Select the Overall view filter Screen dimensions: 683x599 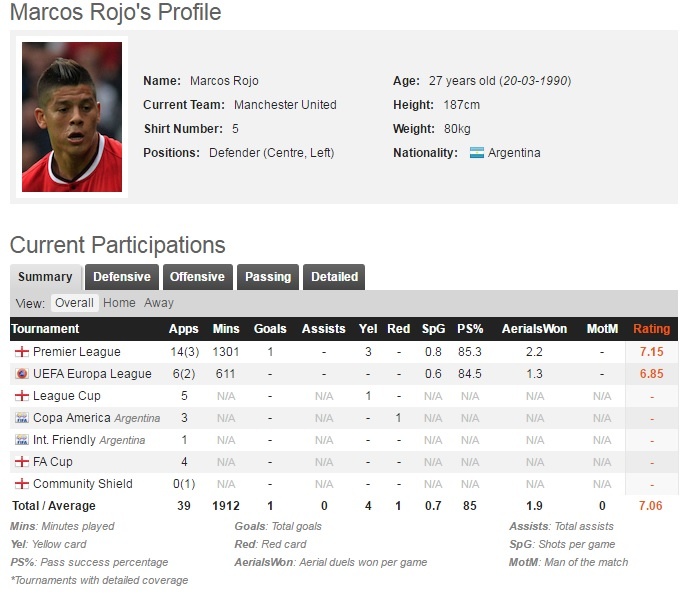tap(74, 303)
